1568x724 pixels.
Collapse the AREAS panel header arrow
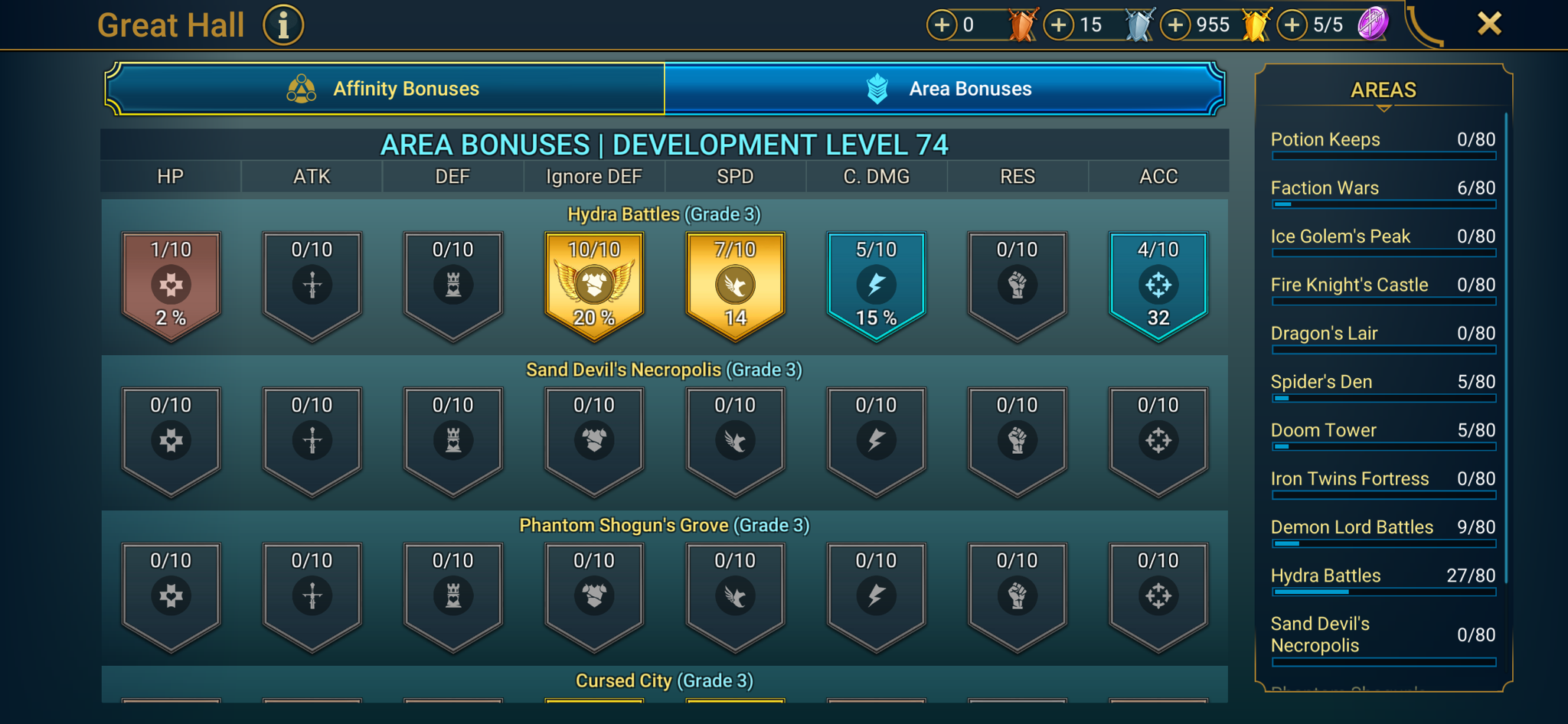click(x=1383, y=109)
